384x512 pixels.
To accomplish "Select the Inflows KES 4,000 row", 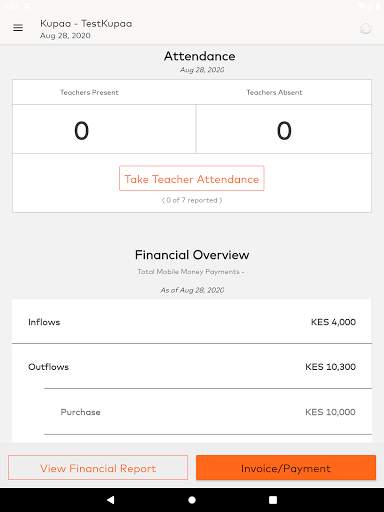I will coord(192,322).
